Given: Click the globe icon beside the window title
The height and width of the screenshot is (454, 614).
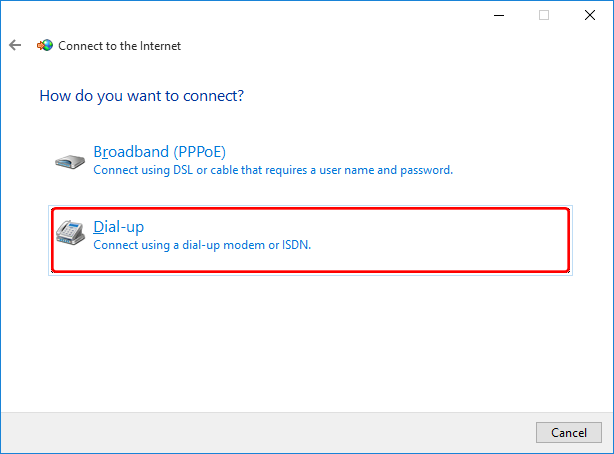Looking at the screenshot, I should click(x=45, y=45).
